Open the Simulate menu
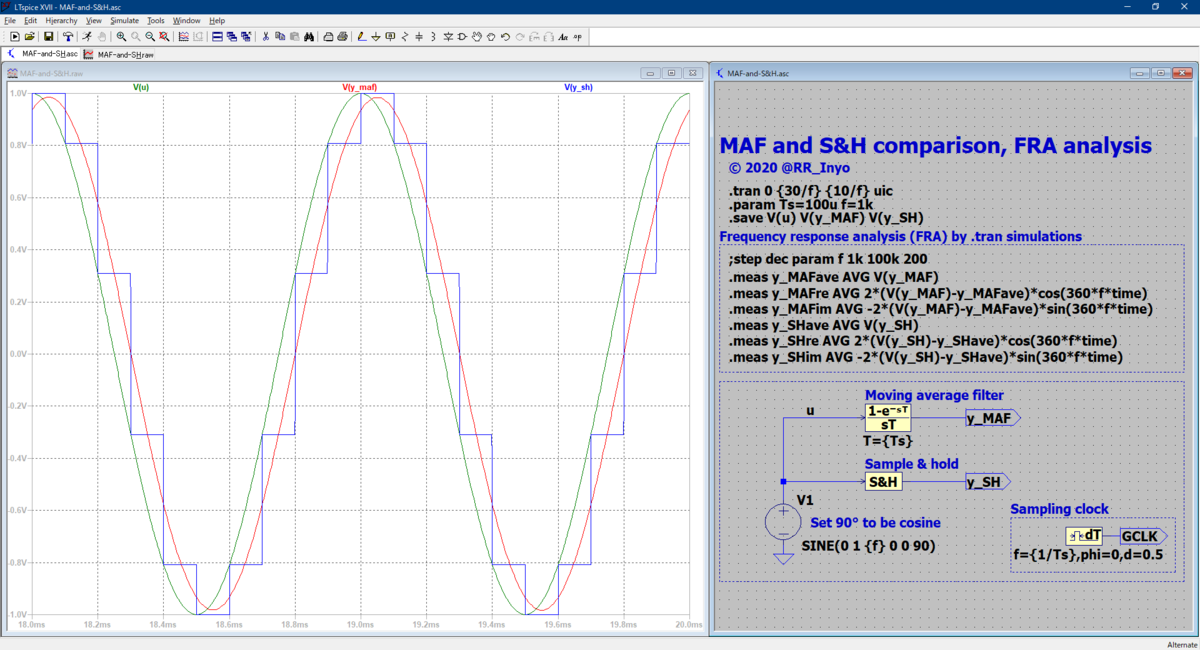Viewport: 1200px width, 650px height. [x=125, y=20]
